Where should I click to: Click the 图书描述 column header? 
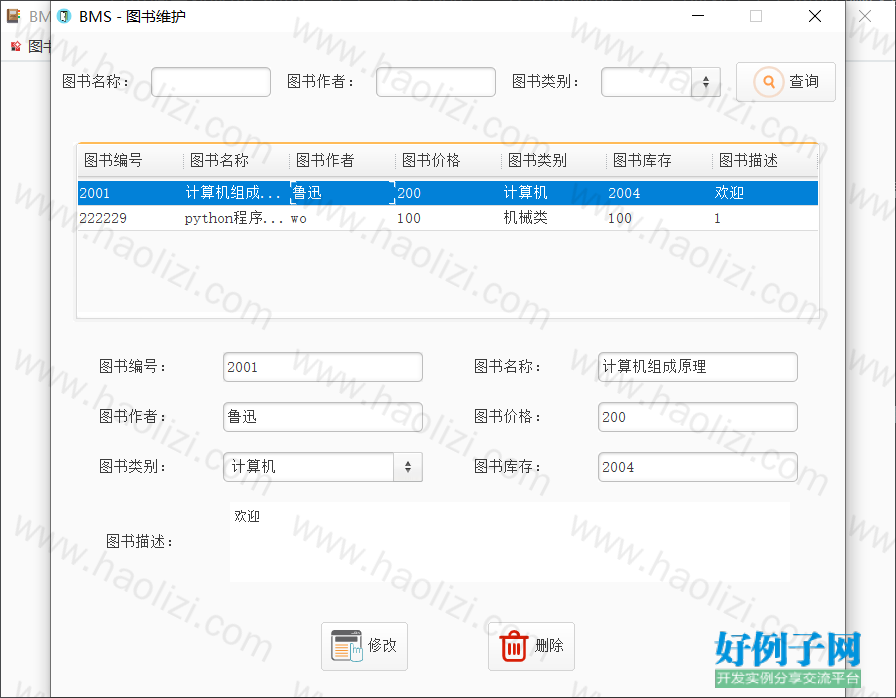765,161
